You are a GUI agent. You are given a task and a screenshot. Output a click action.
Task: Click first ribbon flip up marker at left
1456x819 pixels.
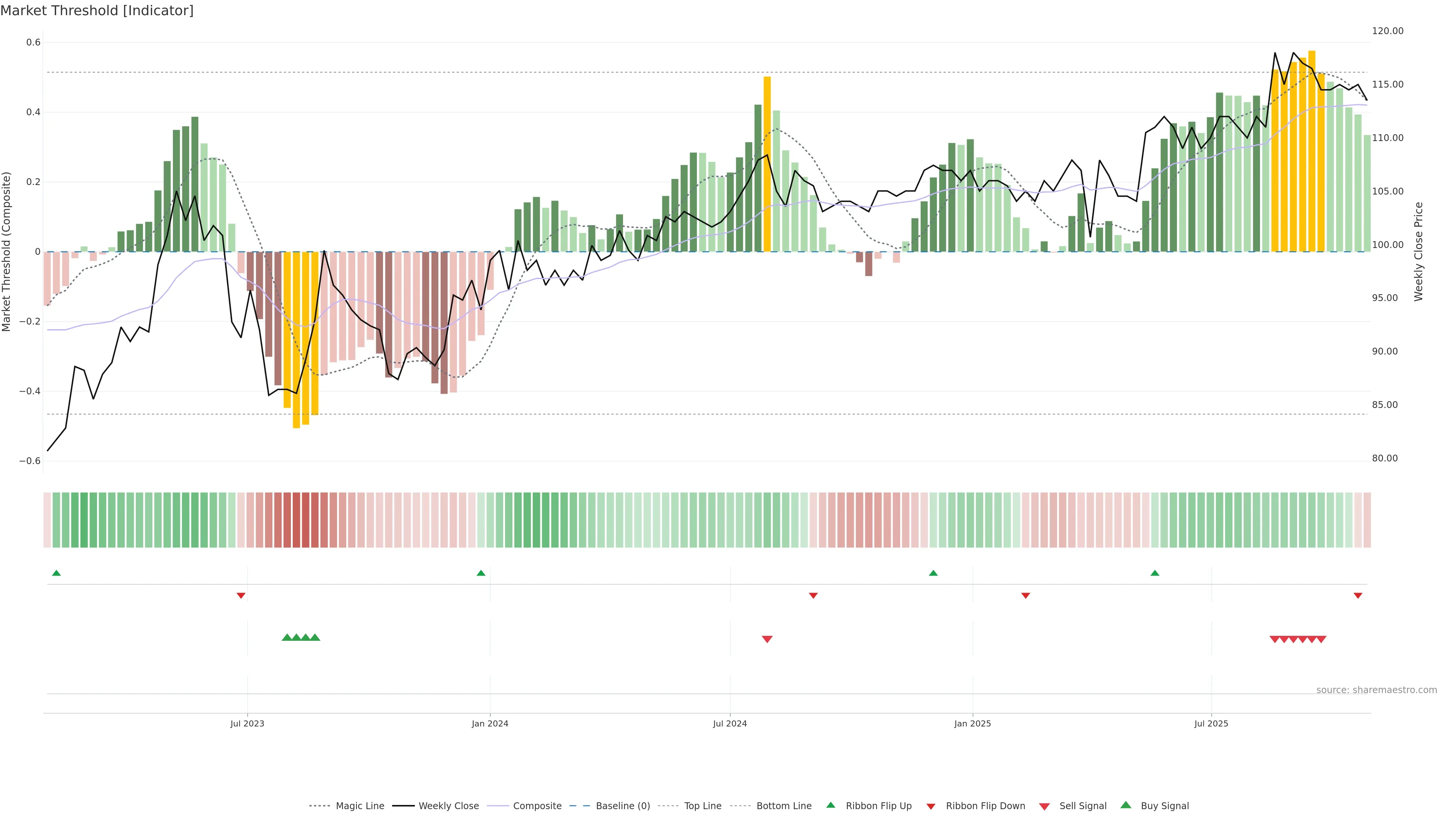point(56,573)
